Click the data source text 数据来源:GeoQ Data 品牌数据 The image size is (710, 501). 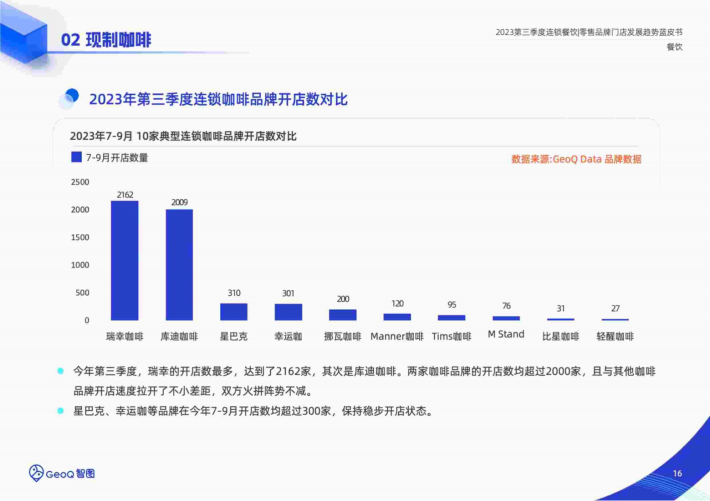coord(576,159)
